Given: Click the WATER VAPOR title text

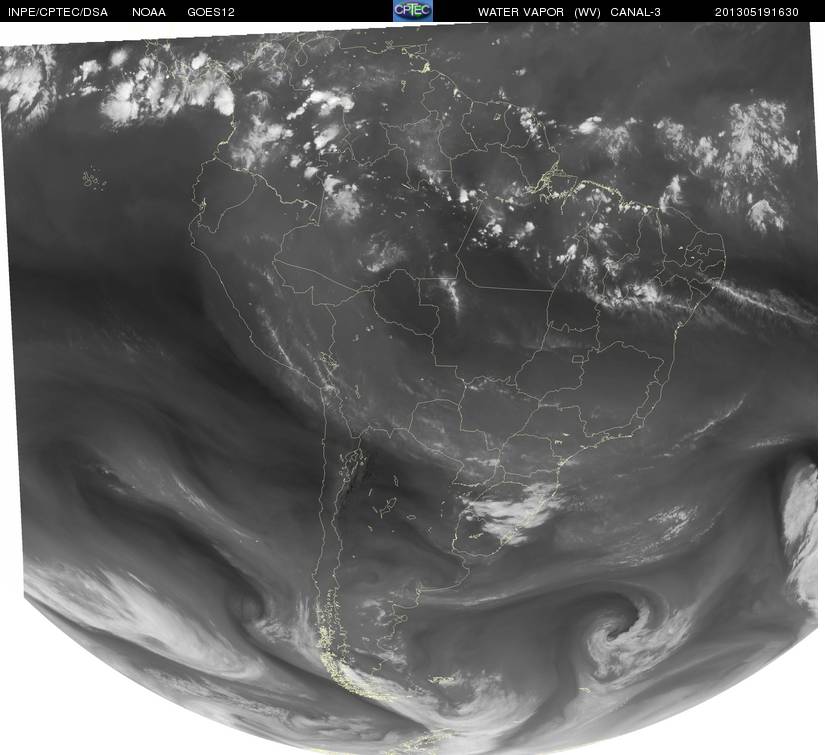Looking at the screenshot, I should 521,12.
